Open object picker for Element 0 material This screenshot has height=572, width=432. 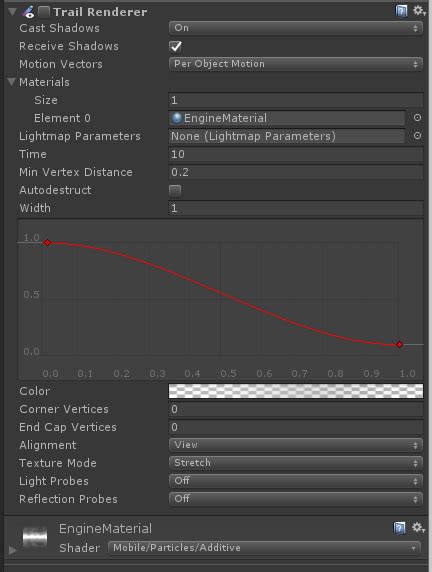coord(417,118)
